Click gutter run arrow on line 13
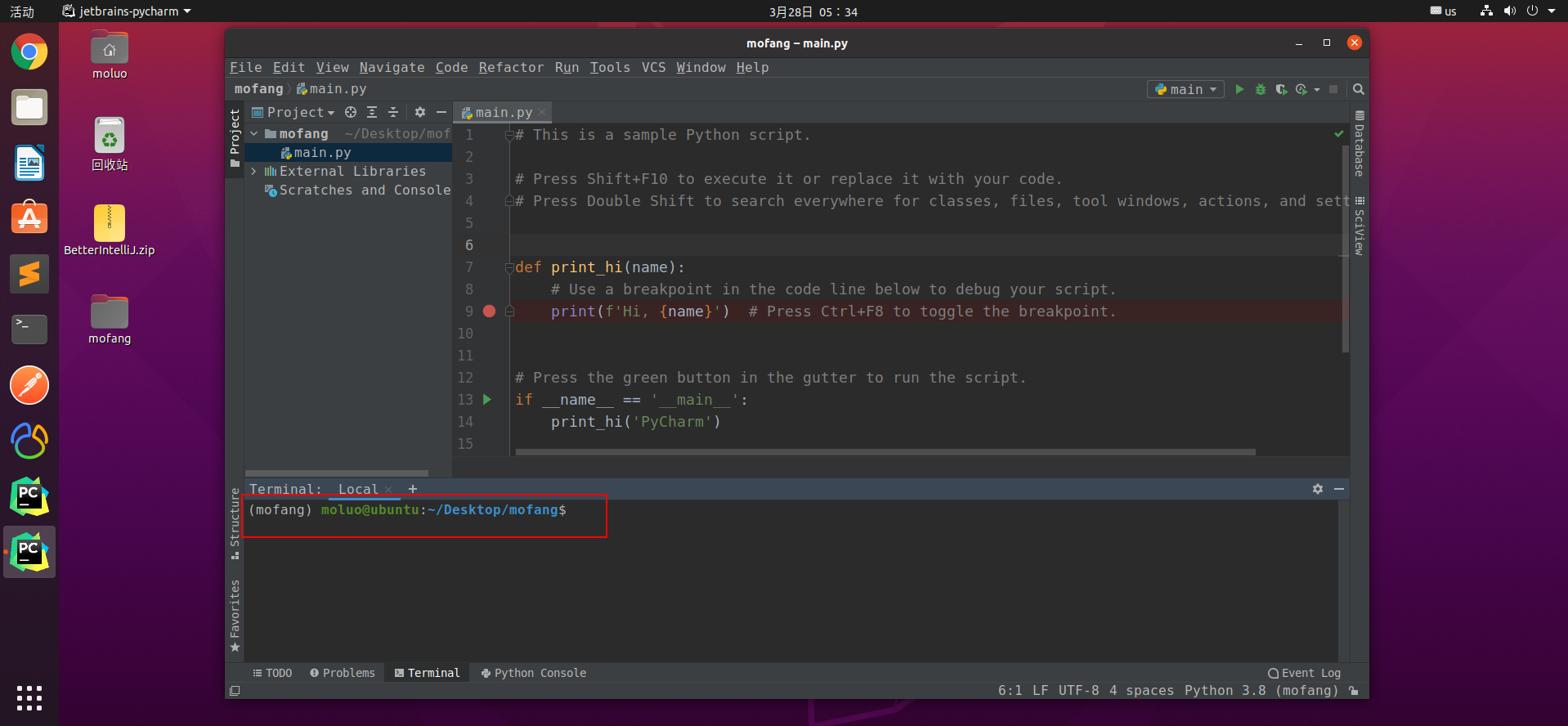Image resolution: width=1568 pixels, height=726 pixels. 487,399
